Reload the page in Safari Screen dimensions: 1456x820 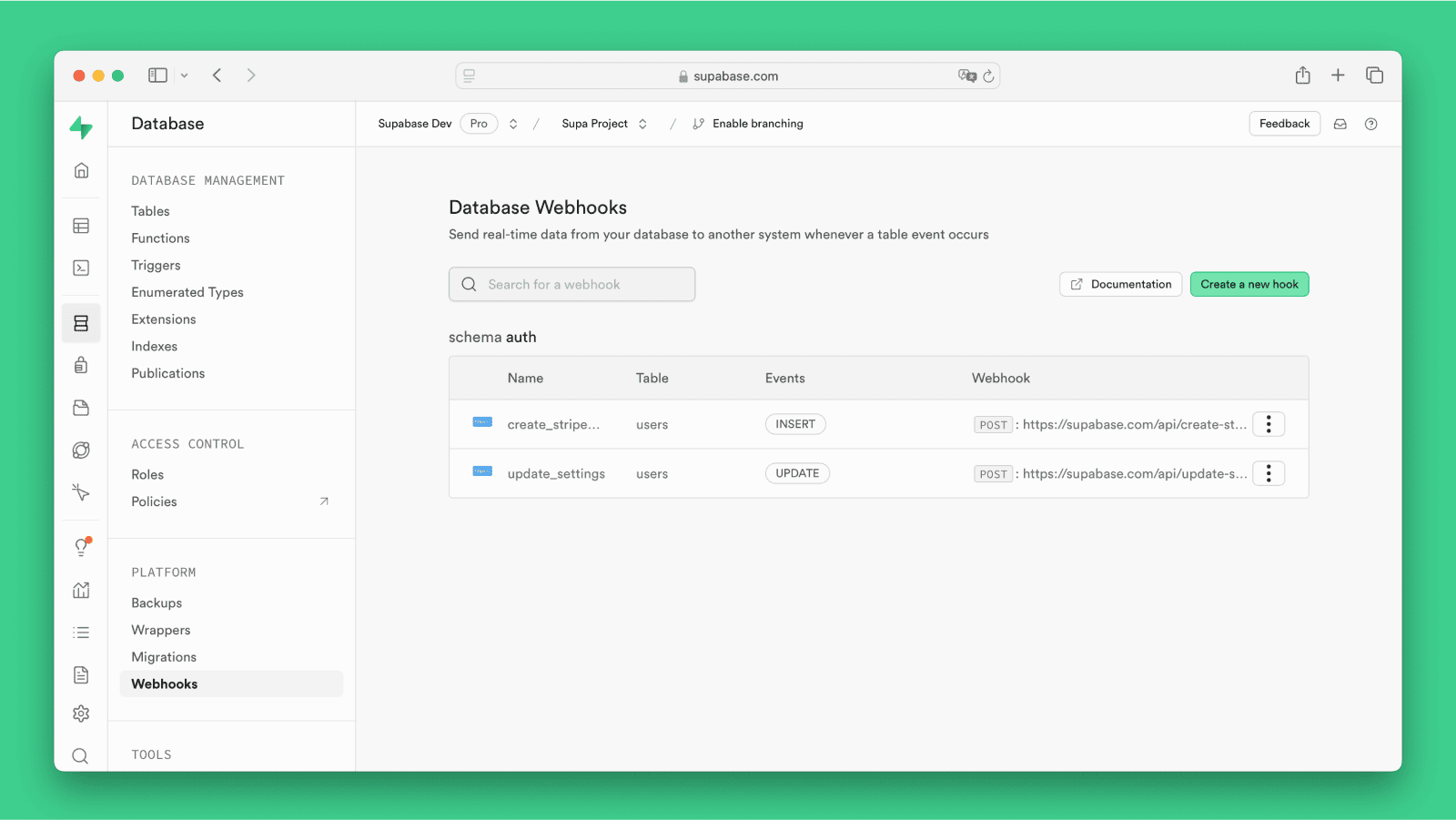tap(988, 76)
